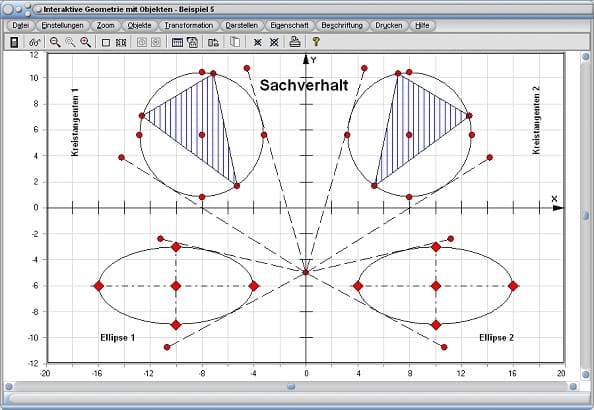
Task: Open the Eigenschaft menu
Action: click(x=289, y=25)
